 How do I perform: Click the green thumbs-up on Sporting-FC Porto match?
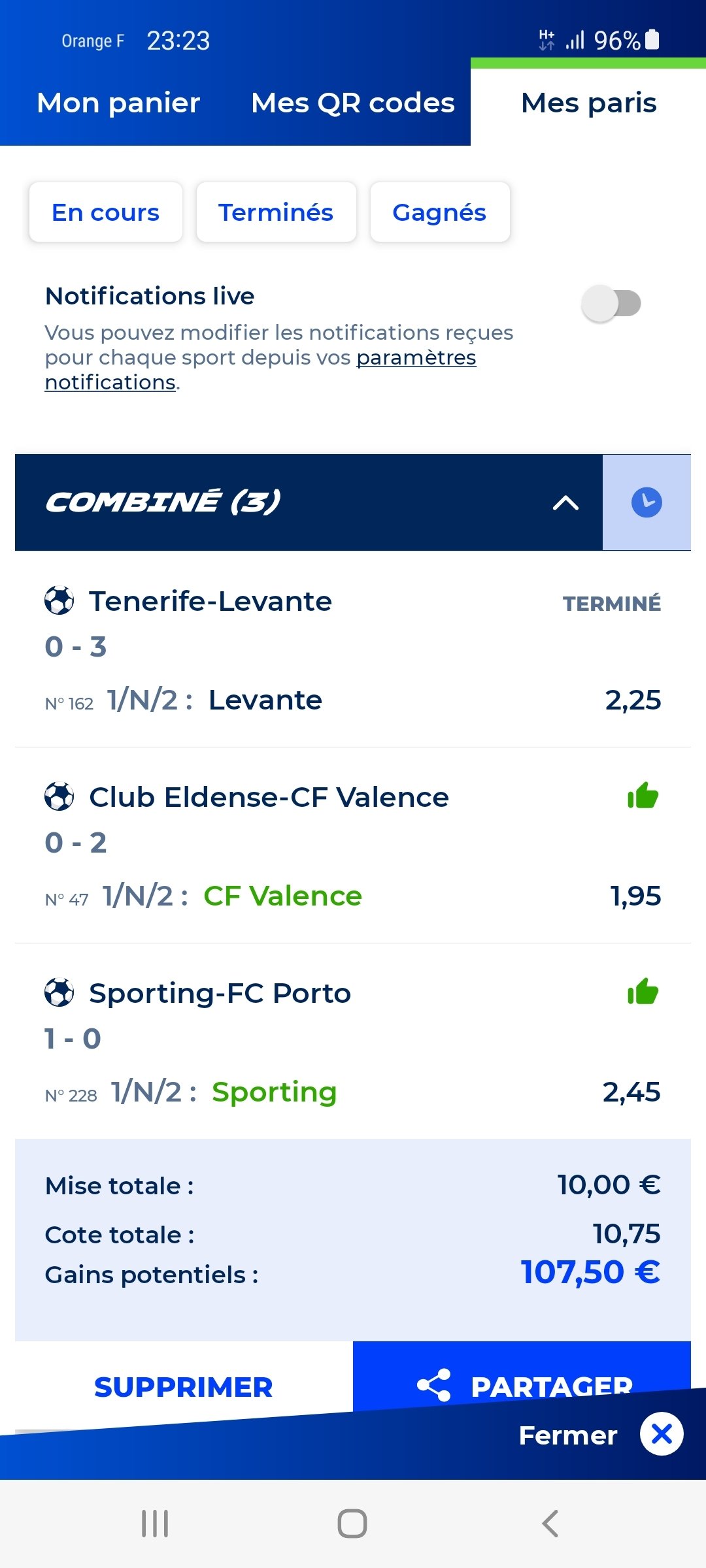coord(643,992)
